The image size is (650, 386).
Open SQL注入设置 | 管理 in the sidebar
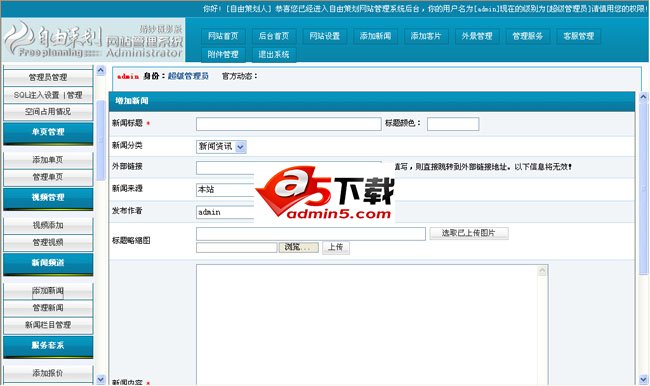click(x=48, y=95)
